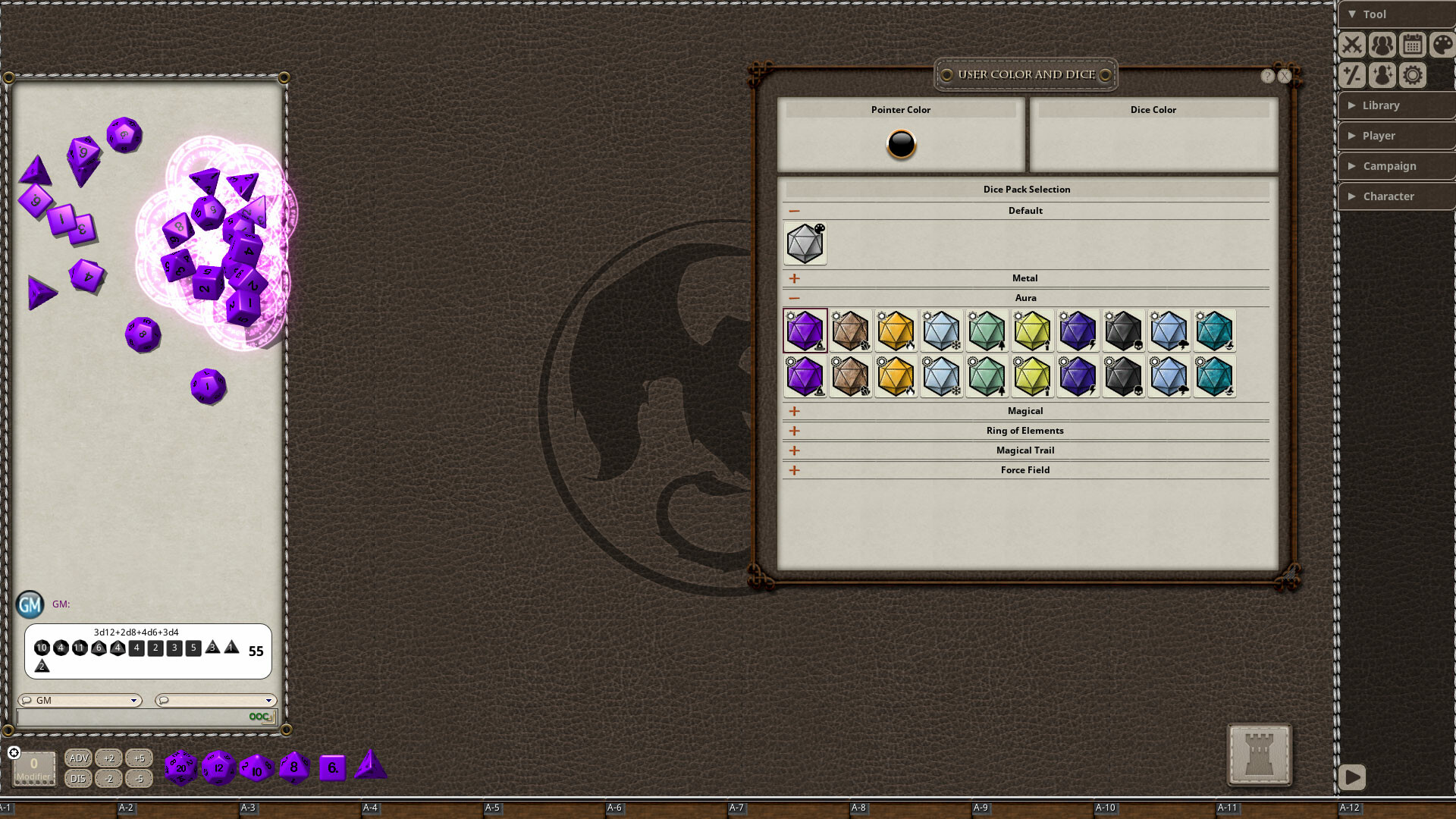Select the dark blue Aura dice set
The height and width of the screenshot is (819, 1456).
[x=1076, y=330]
